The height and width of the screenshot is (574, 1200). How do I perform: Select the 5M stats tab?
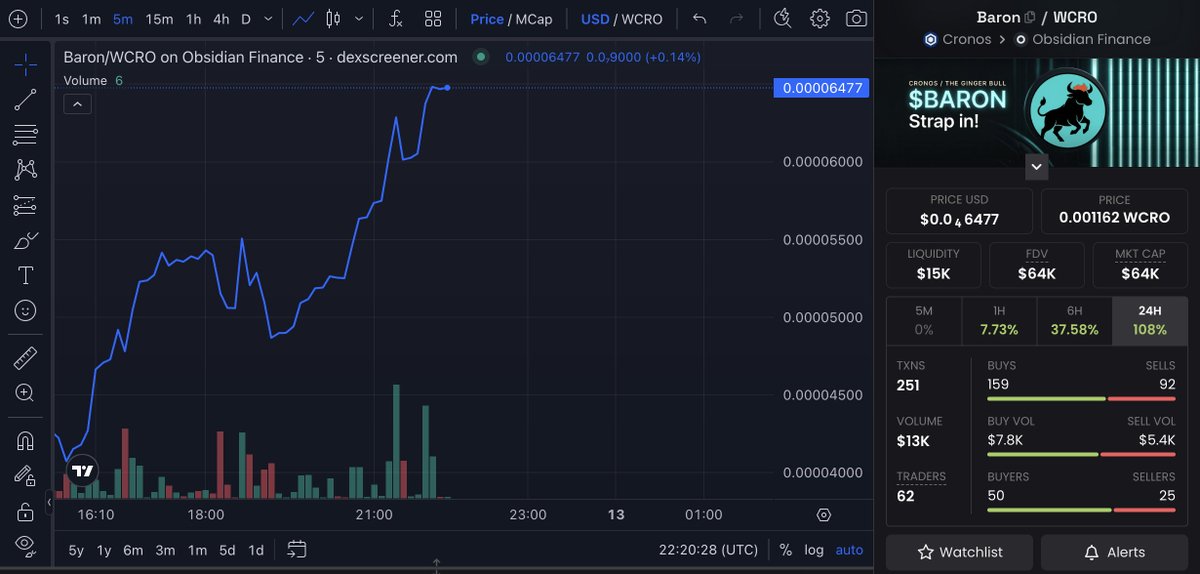(x=924, y=321)
